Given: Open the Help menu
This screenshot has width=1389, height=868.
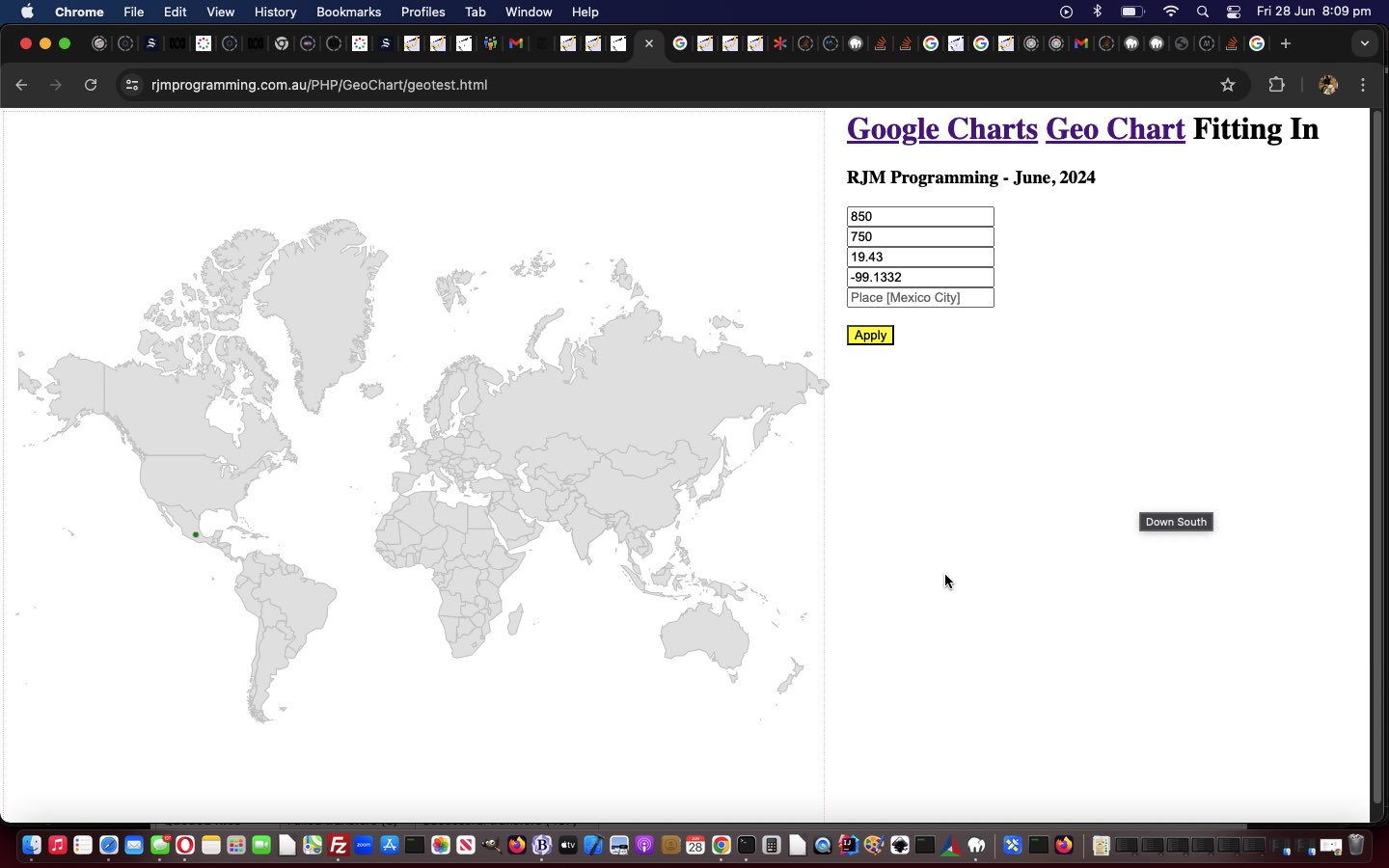Looking at the screenshot, I should point(586,12).
